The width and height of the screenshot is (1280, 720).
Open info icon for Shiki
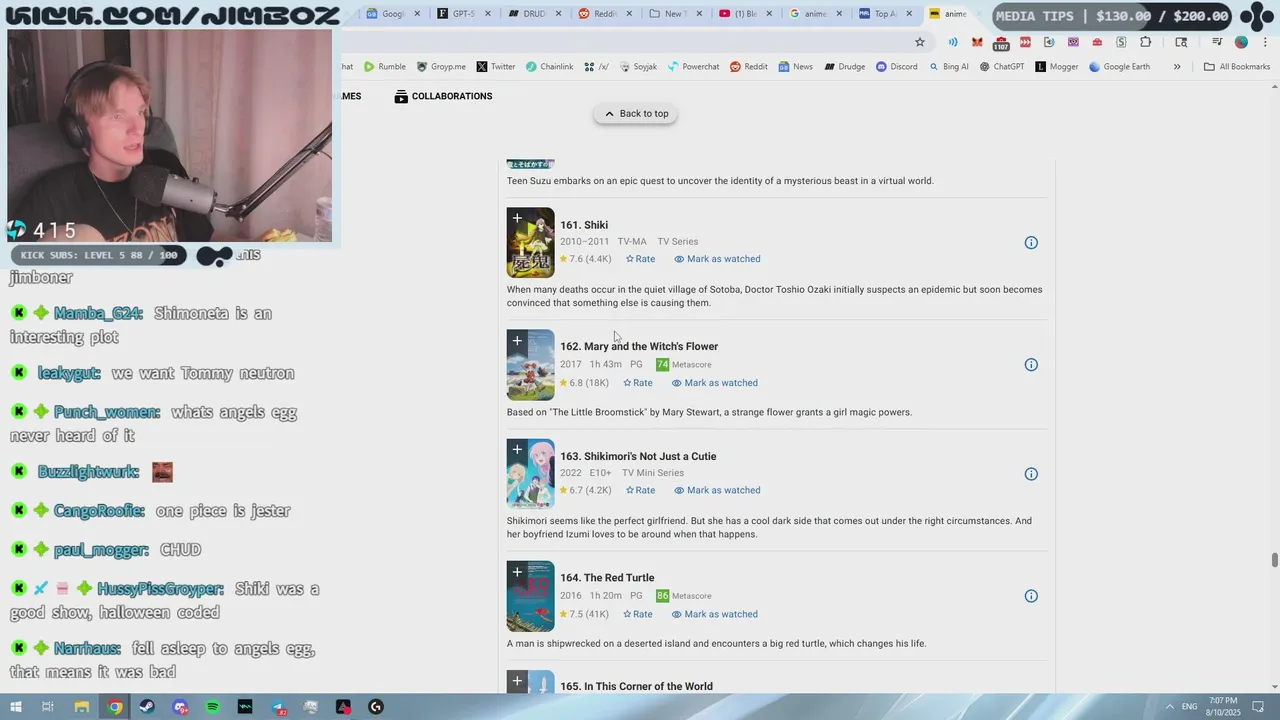click(1031, 243)
